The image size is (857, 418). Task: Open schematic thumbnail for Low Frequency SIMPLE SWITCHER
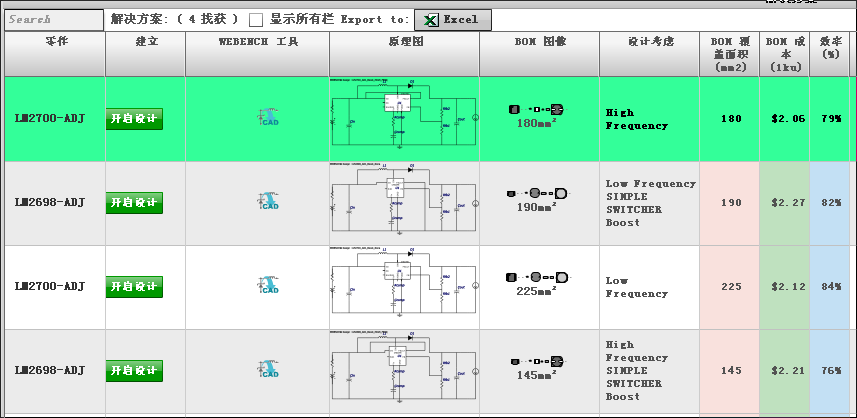(404, 198)
